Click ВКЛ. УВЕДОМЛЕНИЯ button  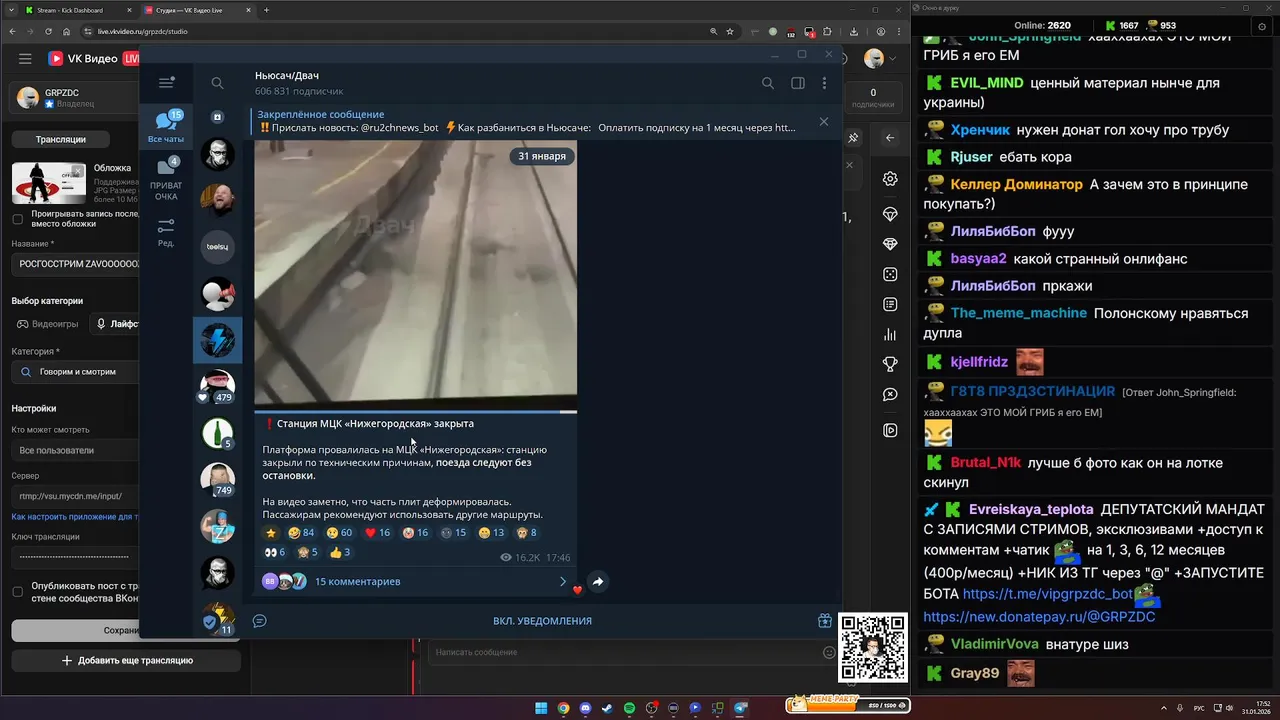[x=542, y=621]
